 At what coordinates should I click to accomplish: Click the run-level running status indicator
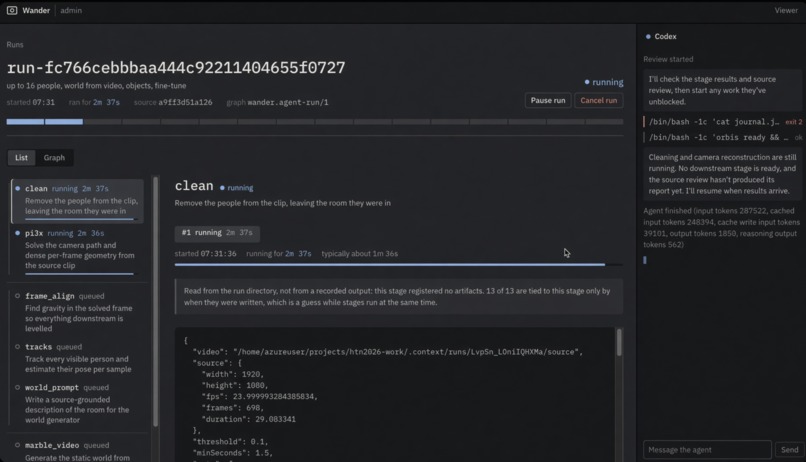[x=603, y=82]
